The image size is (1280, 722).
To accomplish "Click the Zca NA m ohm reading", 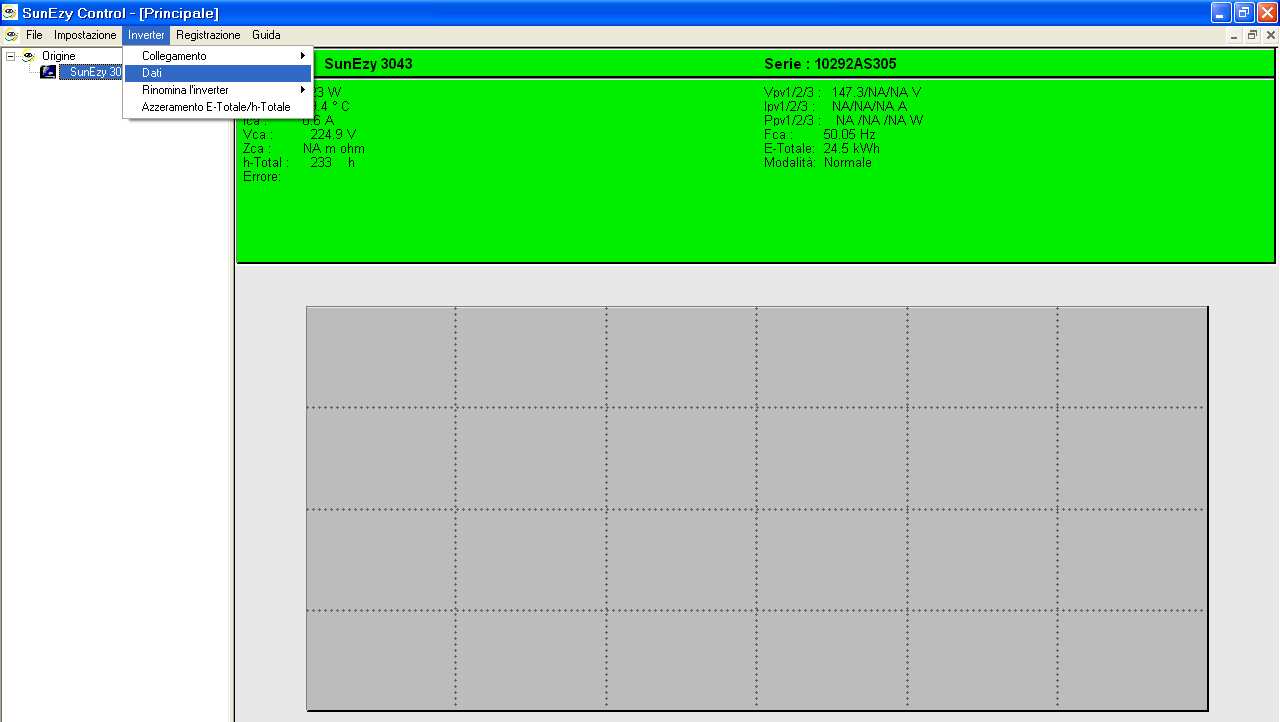I will [x=304, y=148].
